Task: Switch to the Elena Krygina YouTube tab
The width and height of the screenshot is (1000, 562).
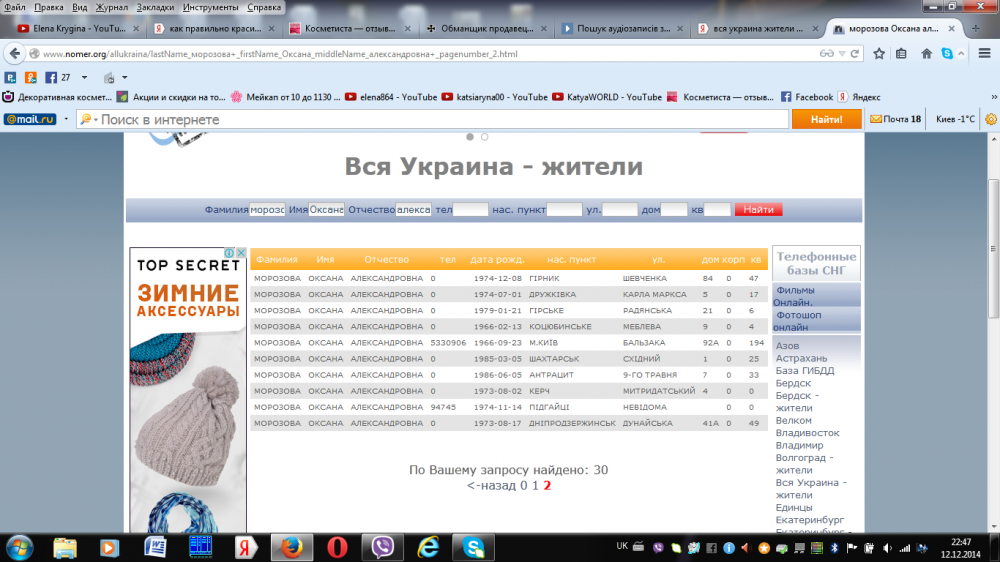Action: pyautogui.click(x=70, y=29)
